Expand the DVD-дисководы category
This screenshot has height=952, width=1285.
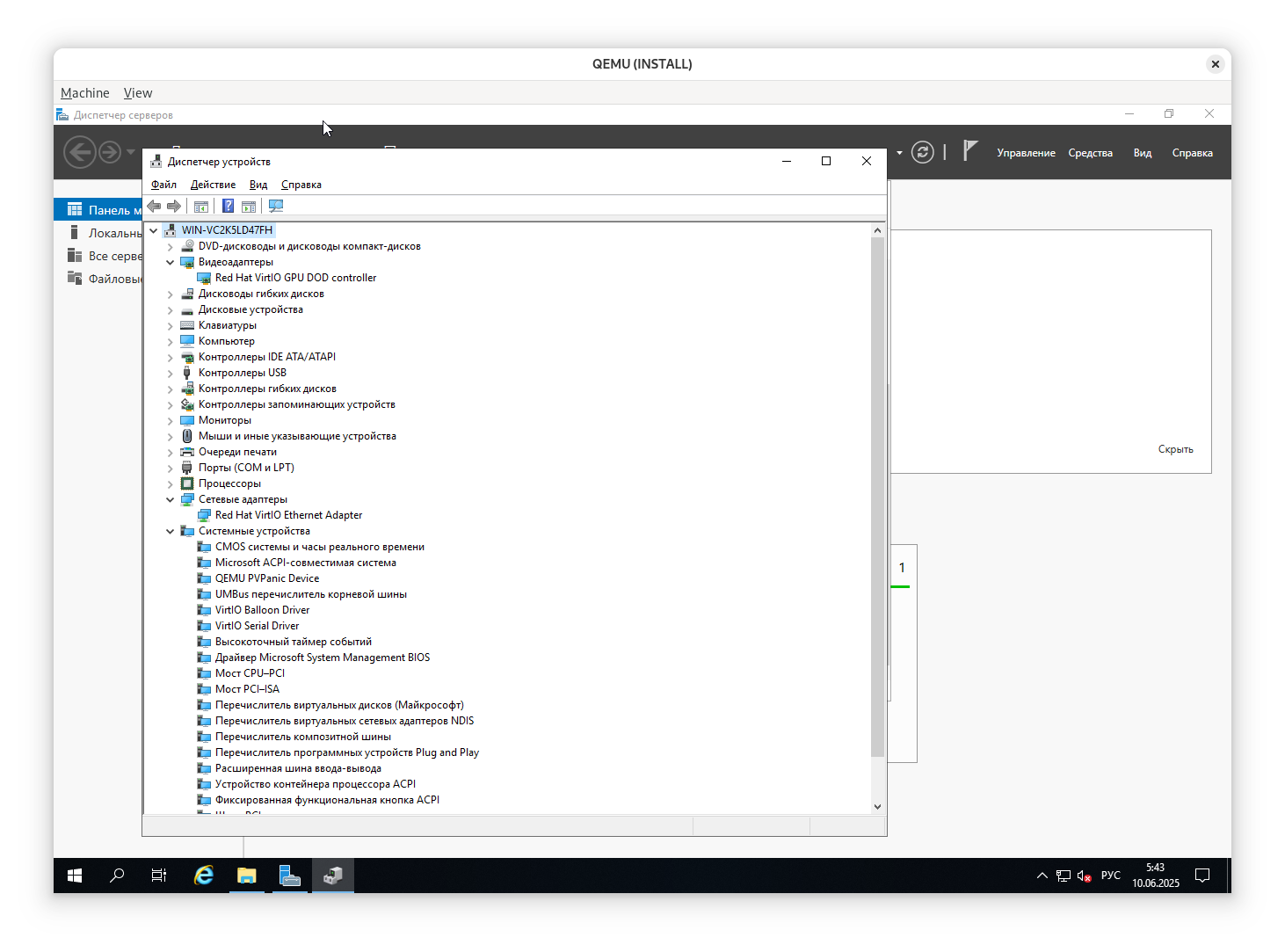coord(171,246)
